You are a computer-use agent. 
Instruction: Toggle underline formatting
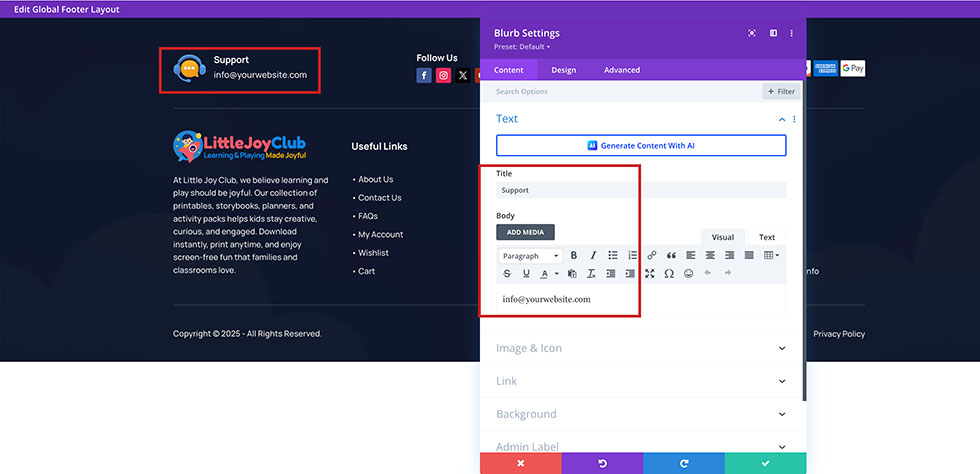coord(526,274)
